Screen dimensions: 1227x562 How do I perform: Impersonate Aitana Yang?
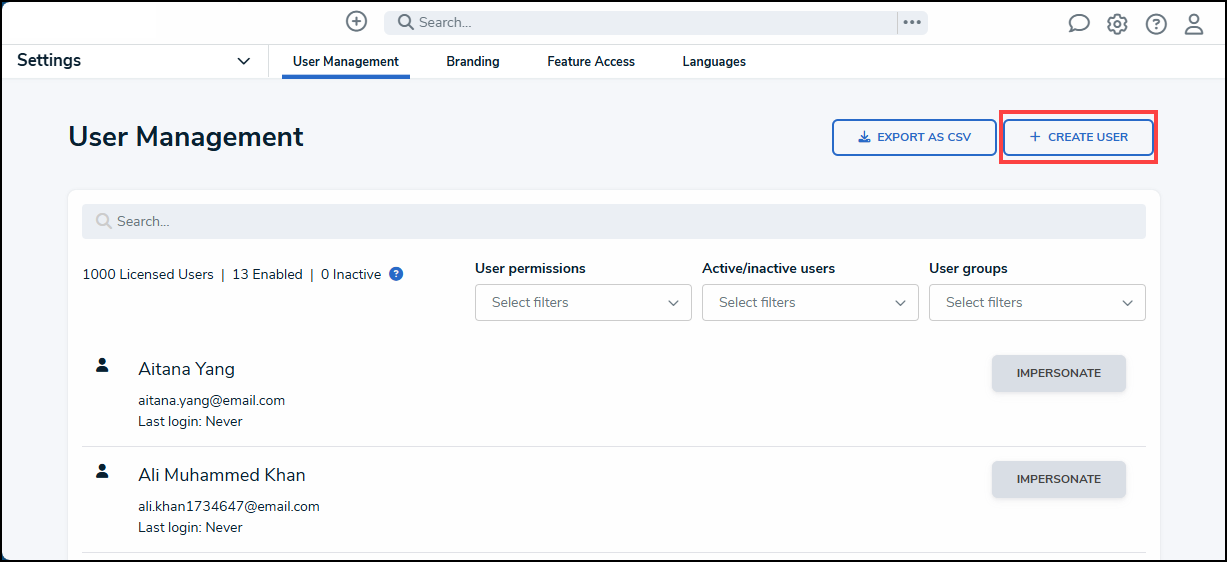[x=1059, y=373]
